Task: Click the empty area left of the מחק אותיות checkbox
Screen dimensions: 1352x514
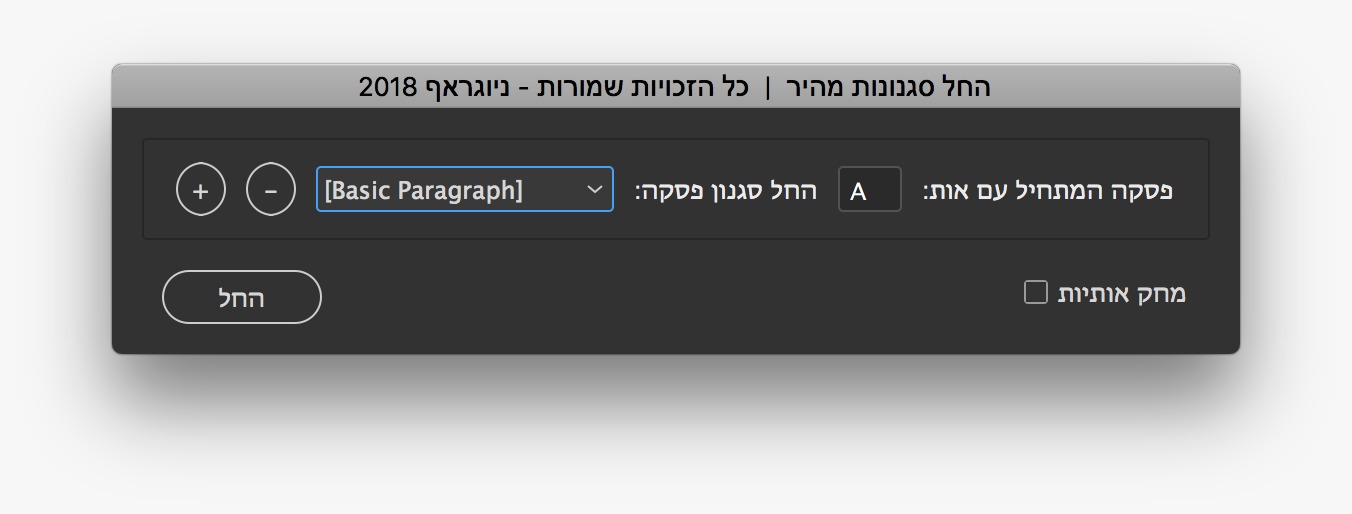Action: point(900,293)
